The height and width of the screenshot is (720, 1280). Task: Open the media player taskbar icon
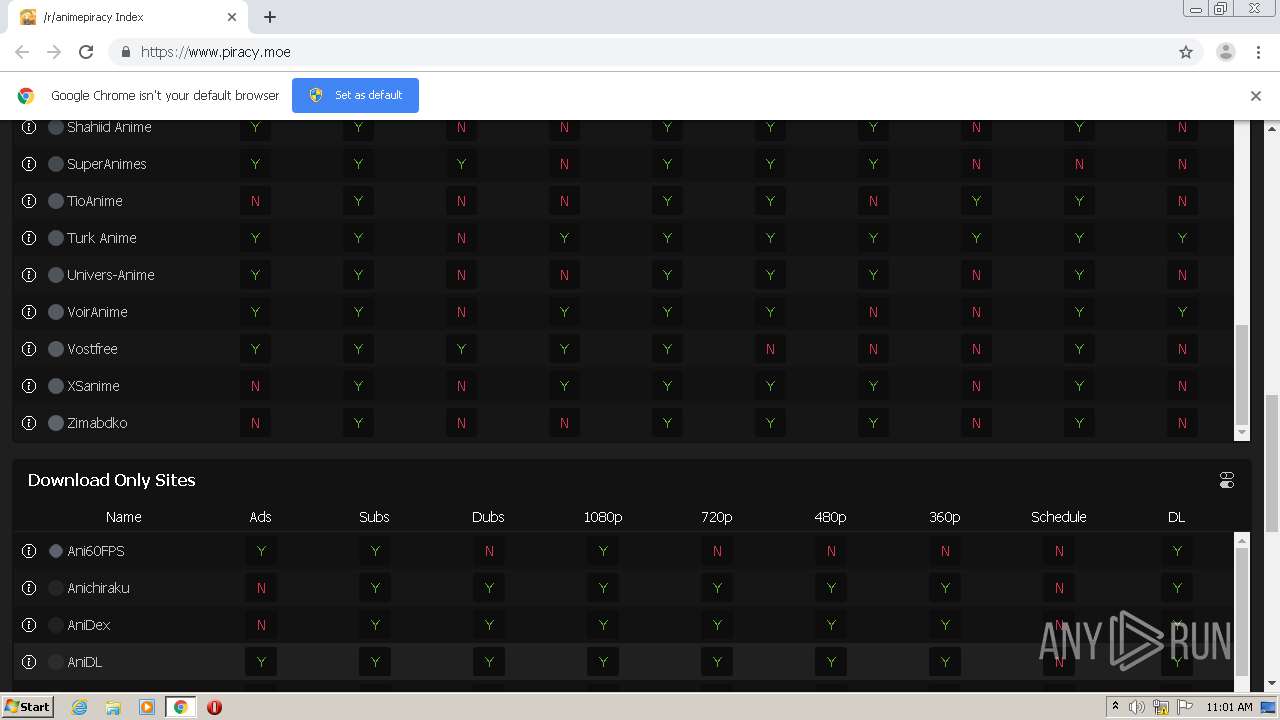coord(147,707)
